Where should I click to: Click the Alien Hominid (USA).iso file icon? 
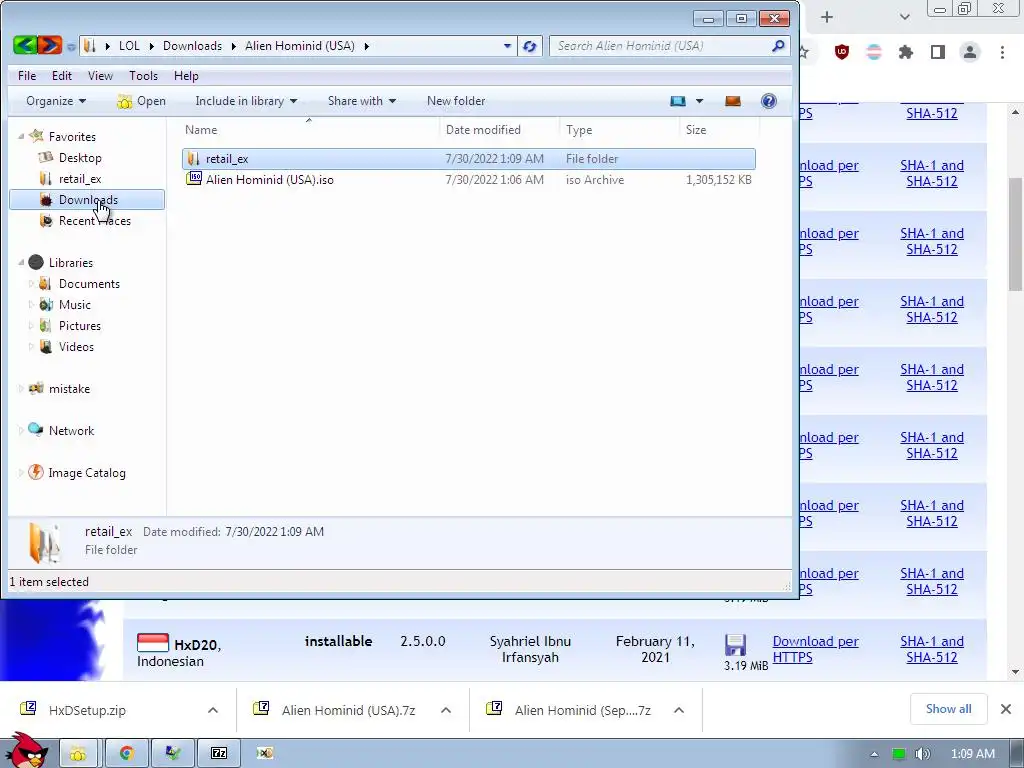194,179
